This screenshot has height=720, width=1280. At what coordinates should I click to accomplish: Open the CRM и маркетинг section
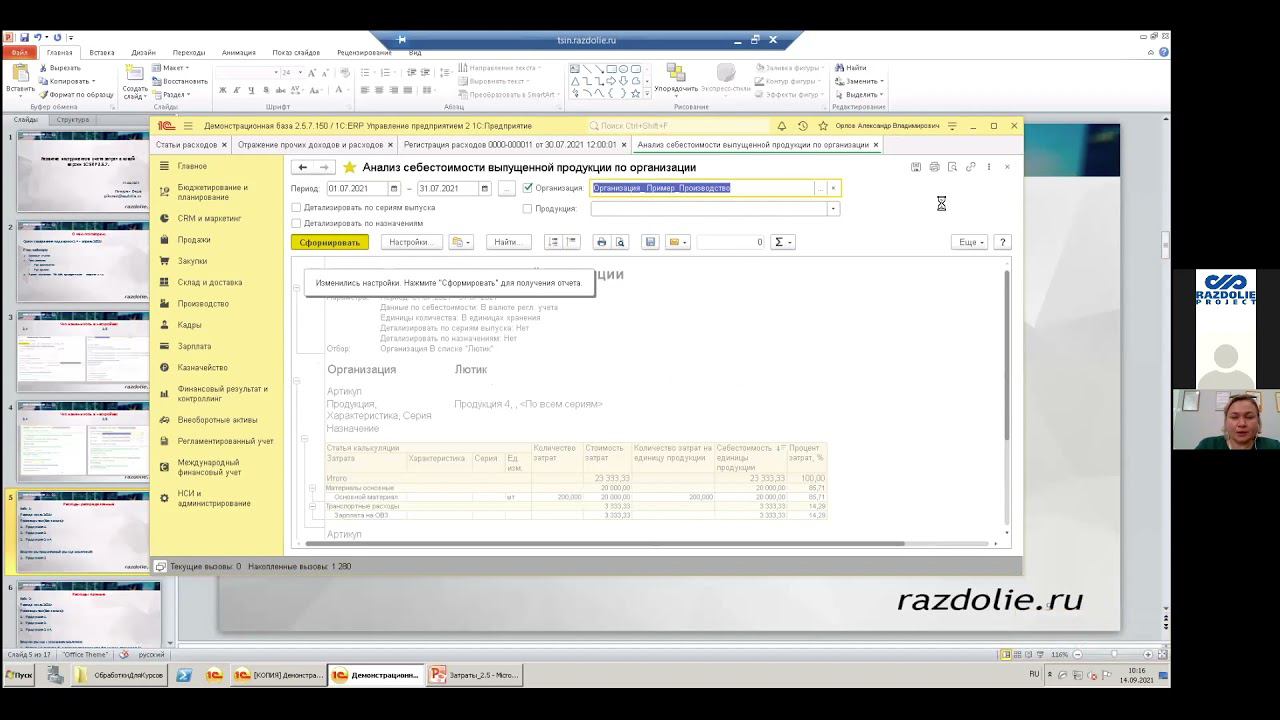(209, 218)
